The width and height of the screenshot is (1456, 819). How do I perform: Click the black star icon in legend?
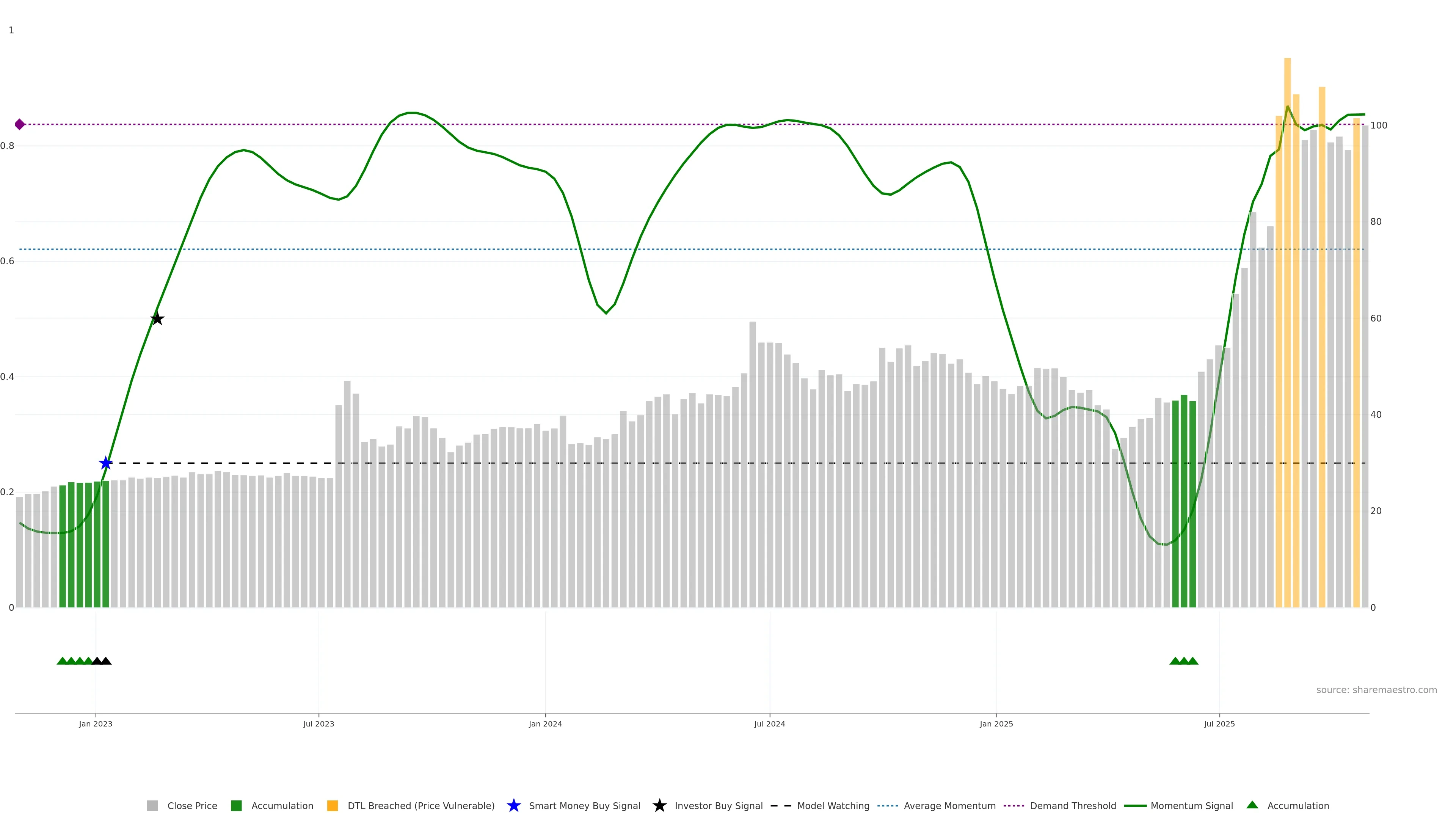tap(659, 806)
